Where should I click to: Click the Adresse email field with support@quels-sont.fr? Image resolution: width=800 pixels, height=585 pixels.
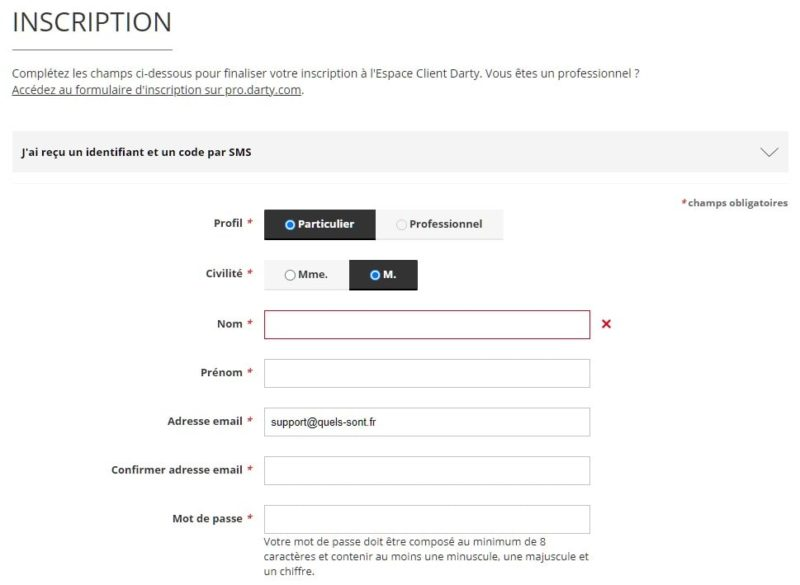pos(427,422)
